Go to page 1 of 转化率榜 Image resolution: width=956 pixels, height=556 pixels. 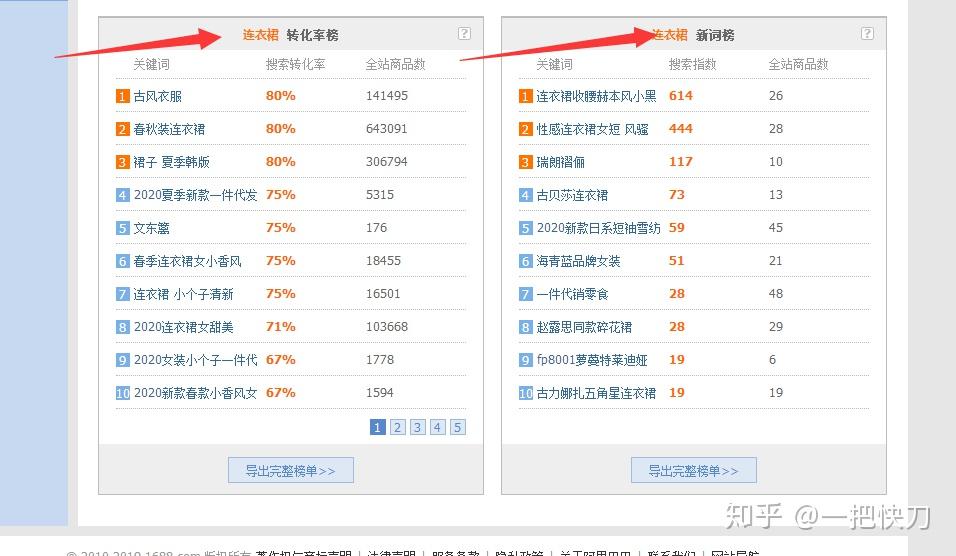click(377, 427)
